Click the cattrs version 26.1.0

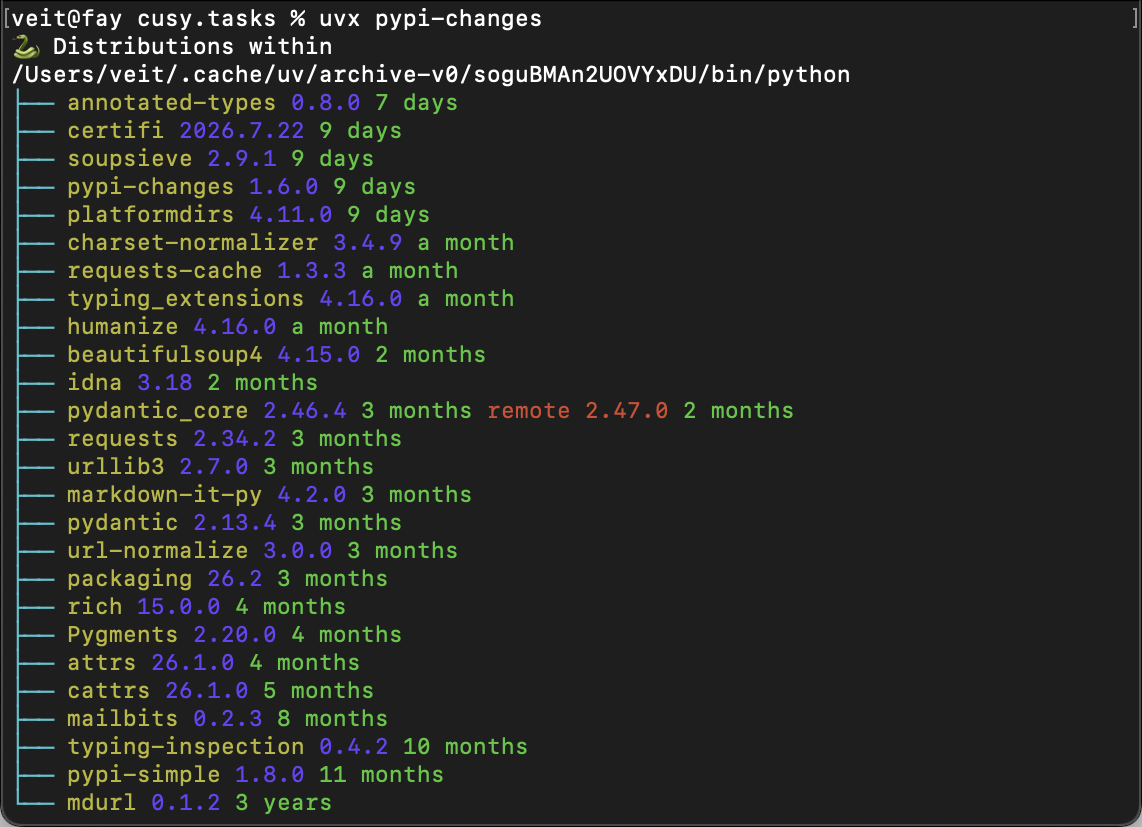206,691
